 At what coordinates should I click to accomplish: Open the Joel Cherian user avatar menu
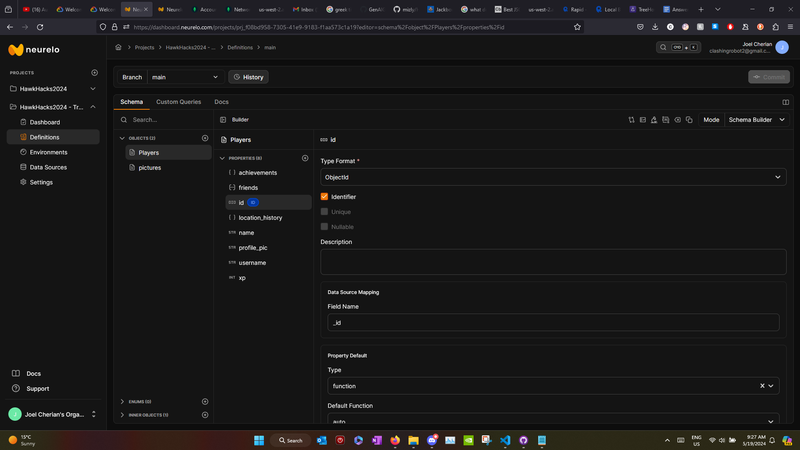click(x=782, y=47)
